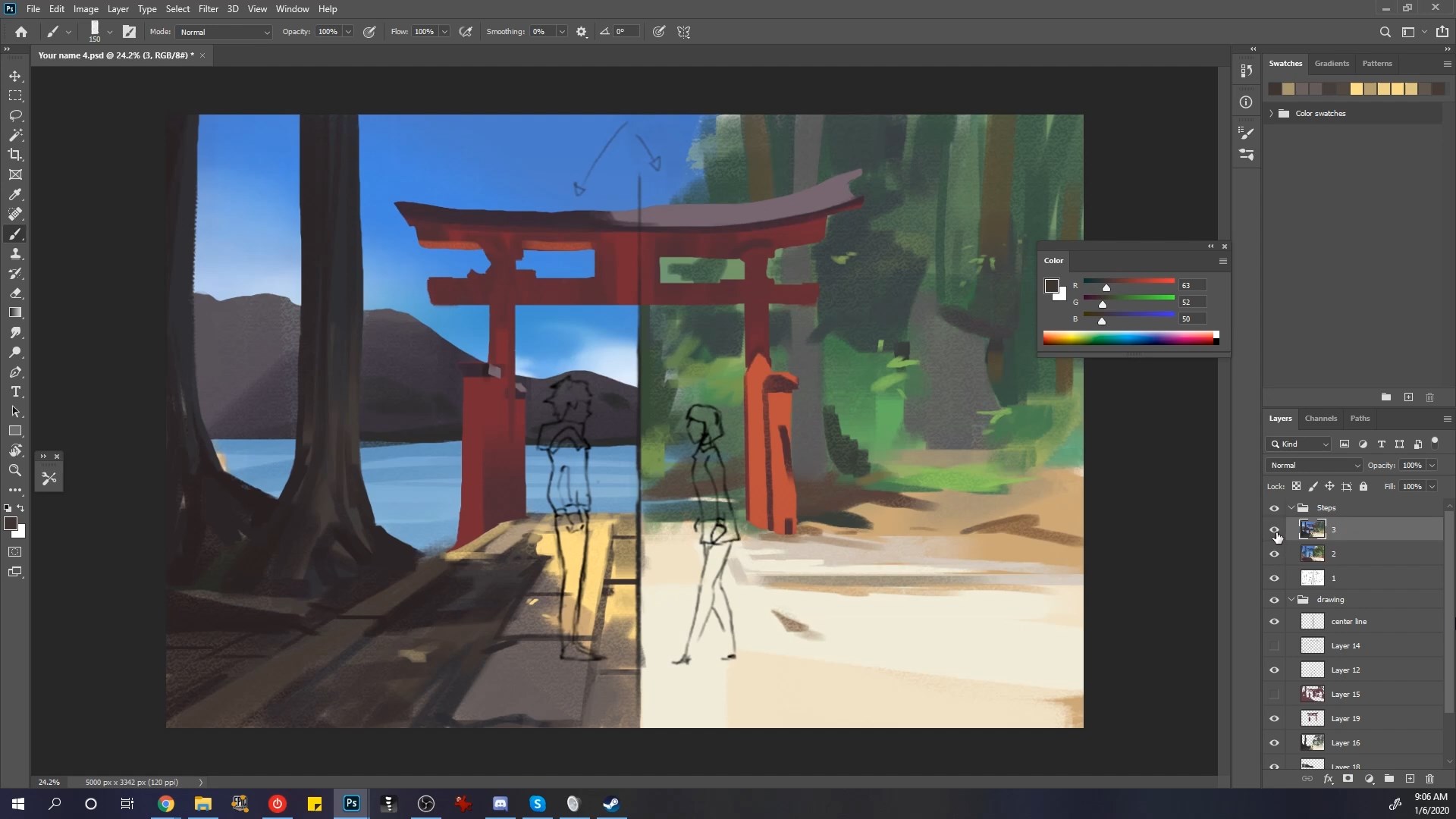This screenshot has width=1456, height=819.
Task: Select the Smudge tool
Action: tap(15, 332)
